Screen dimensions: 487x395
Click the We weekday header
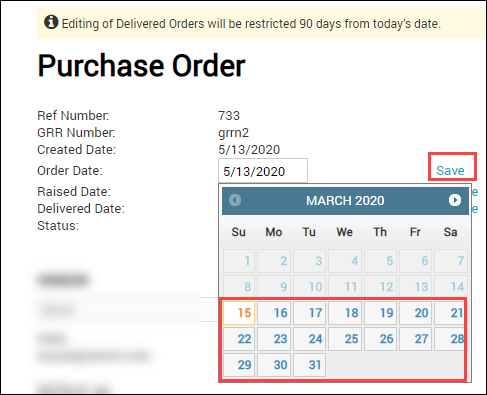point(345,232)
